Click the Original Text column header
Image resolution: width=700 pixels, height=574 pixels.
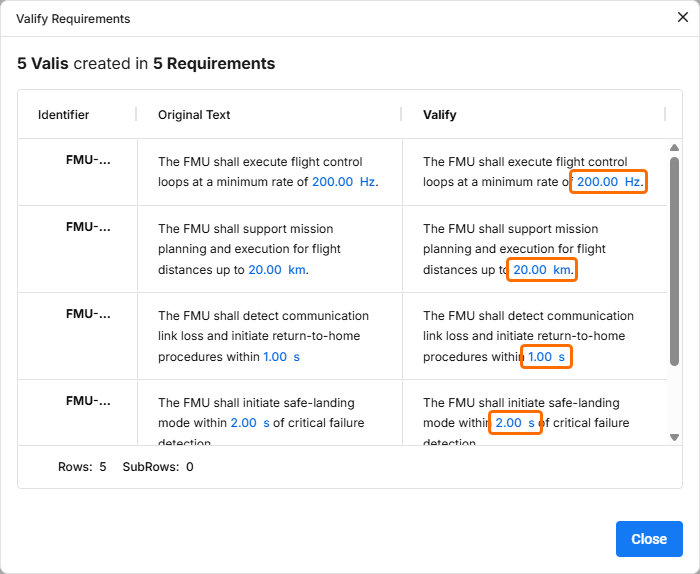click(194, 115)
